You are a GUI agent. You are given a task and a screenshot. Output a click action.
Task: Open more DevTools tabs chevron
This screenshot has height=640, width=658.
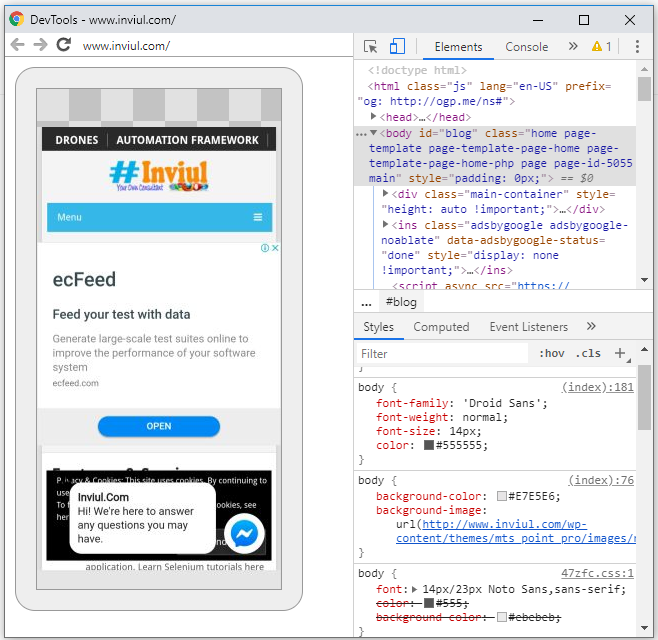[x=573, y=47]
